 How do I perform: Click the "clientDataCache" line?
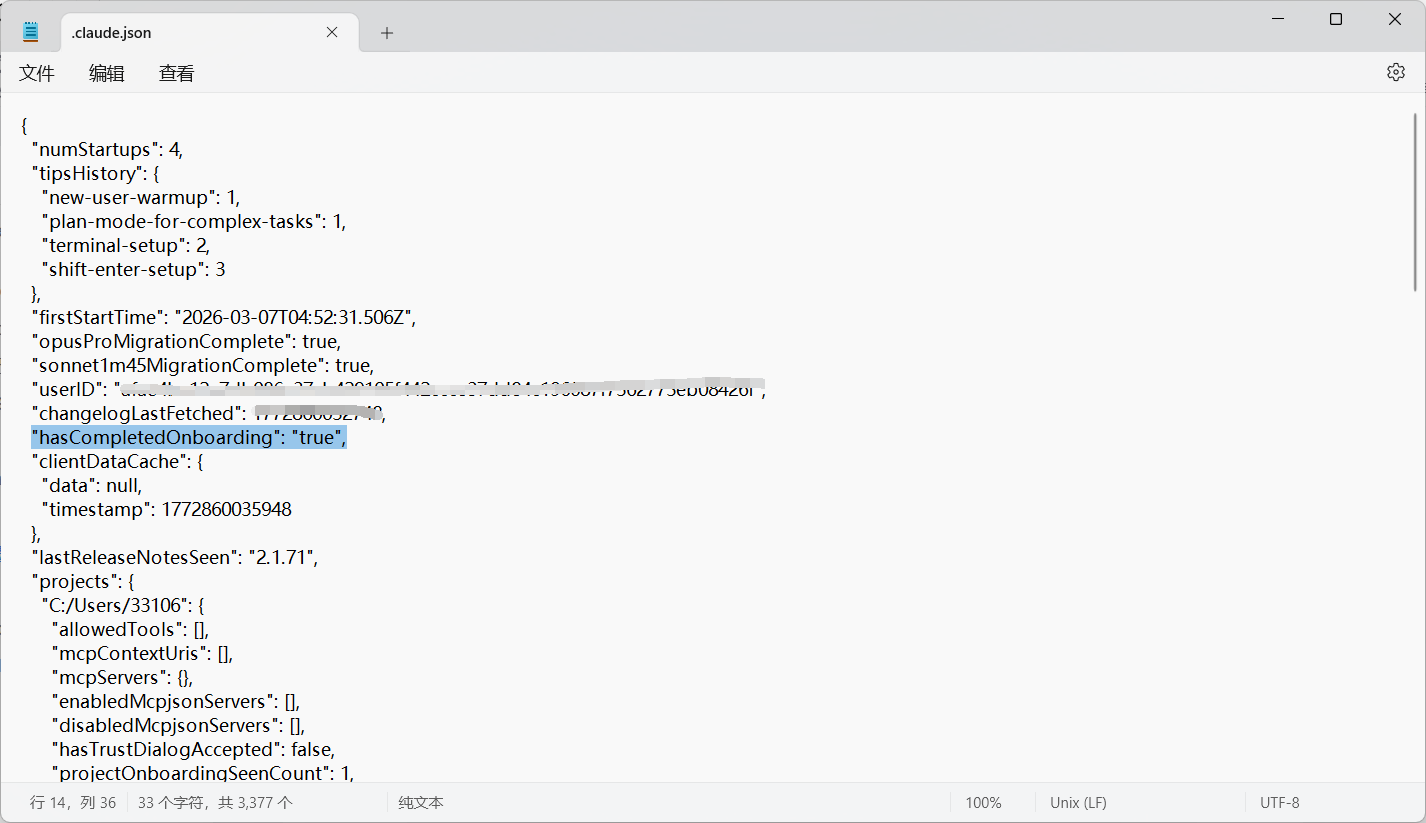point(118,461)
